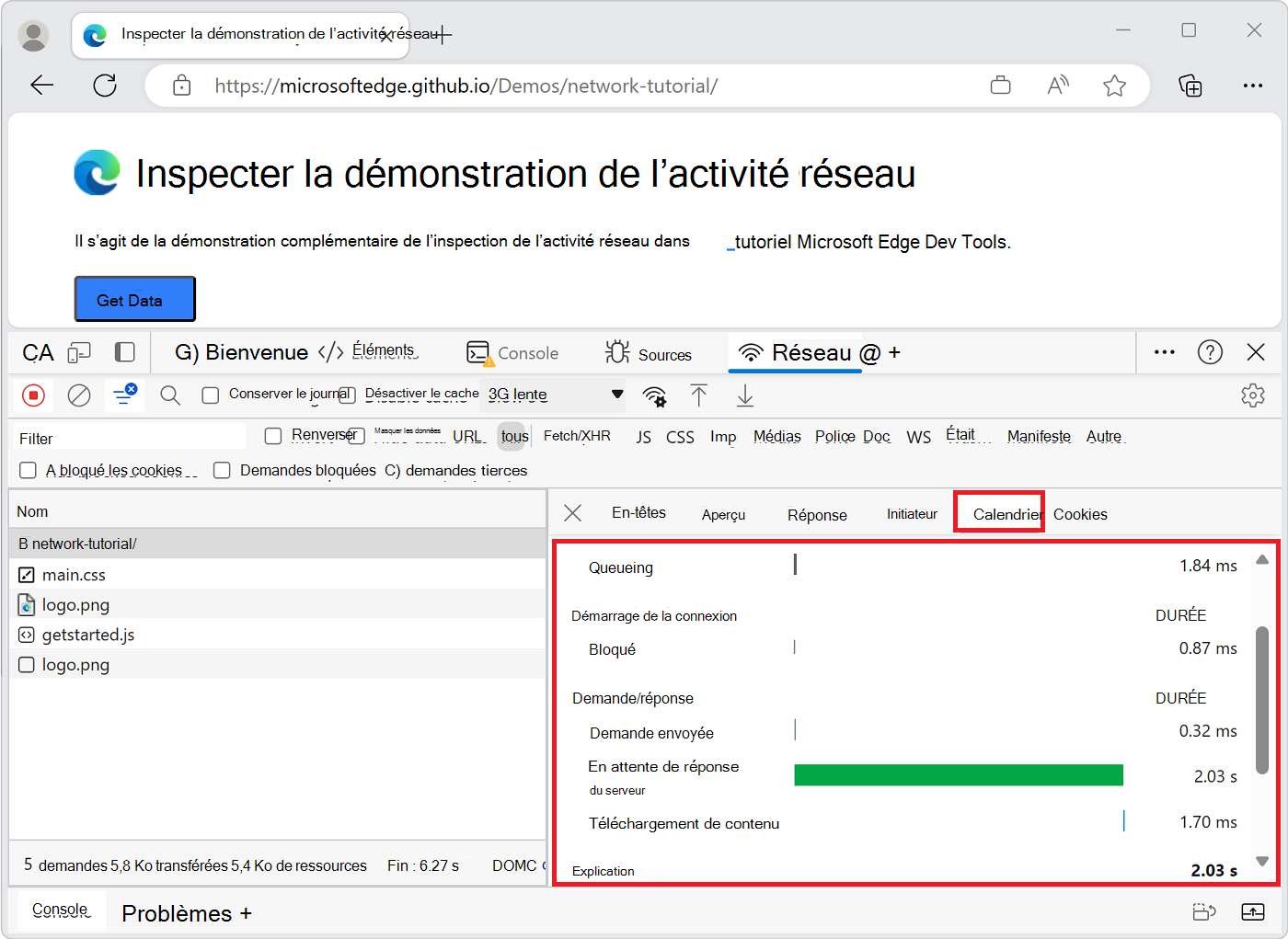Toggle Masquer les données URL checkbox
Image resolution: width=1288 pixels, height=939 pixels.
357,436
